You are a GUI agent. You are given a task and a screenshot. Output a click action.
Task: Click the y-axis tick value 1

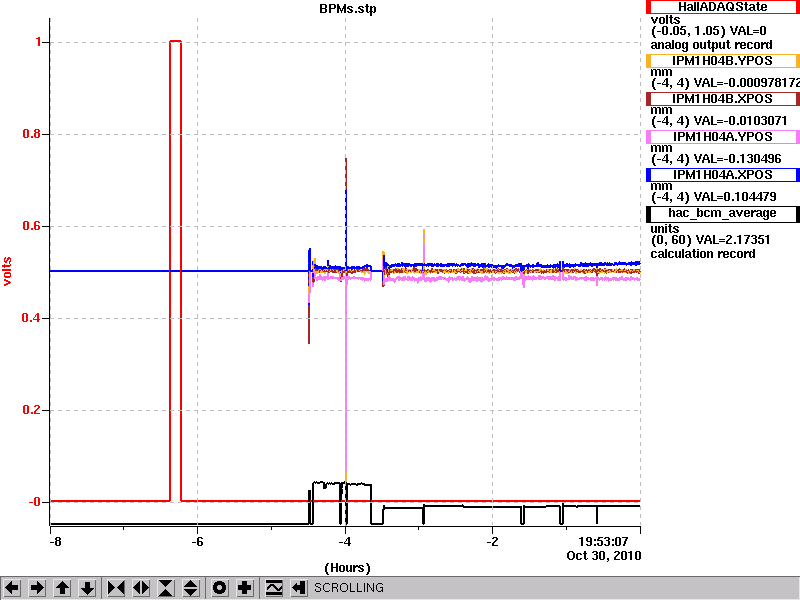coord(39,42)
